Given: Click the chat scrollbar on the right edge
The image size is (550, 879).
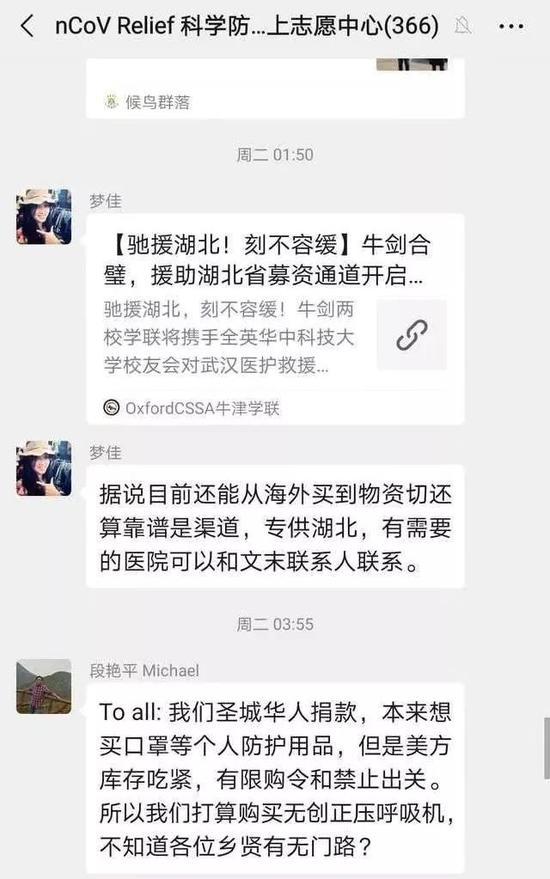Looking at the screenshot, I should click(547, 747).
